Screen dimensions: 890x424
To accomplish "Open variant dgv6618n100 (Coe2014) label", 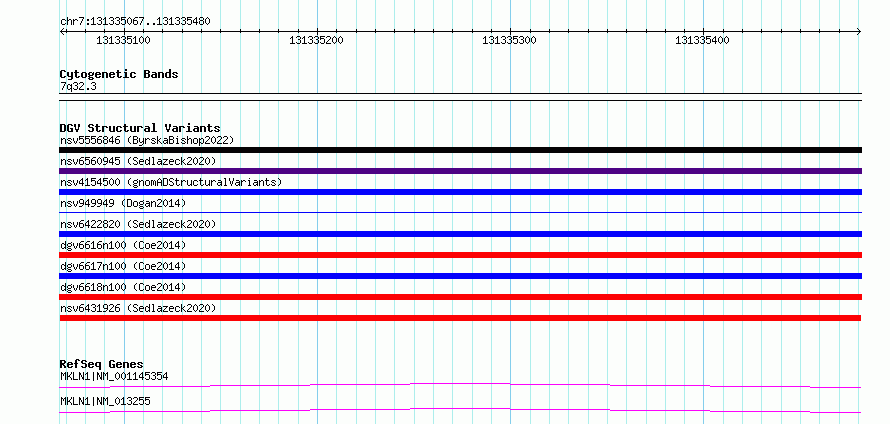I will pos(123,287).
